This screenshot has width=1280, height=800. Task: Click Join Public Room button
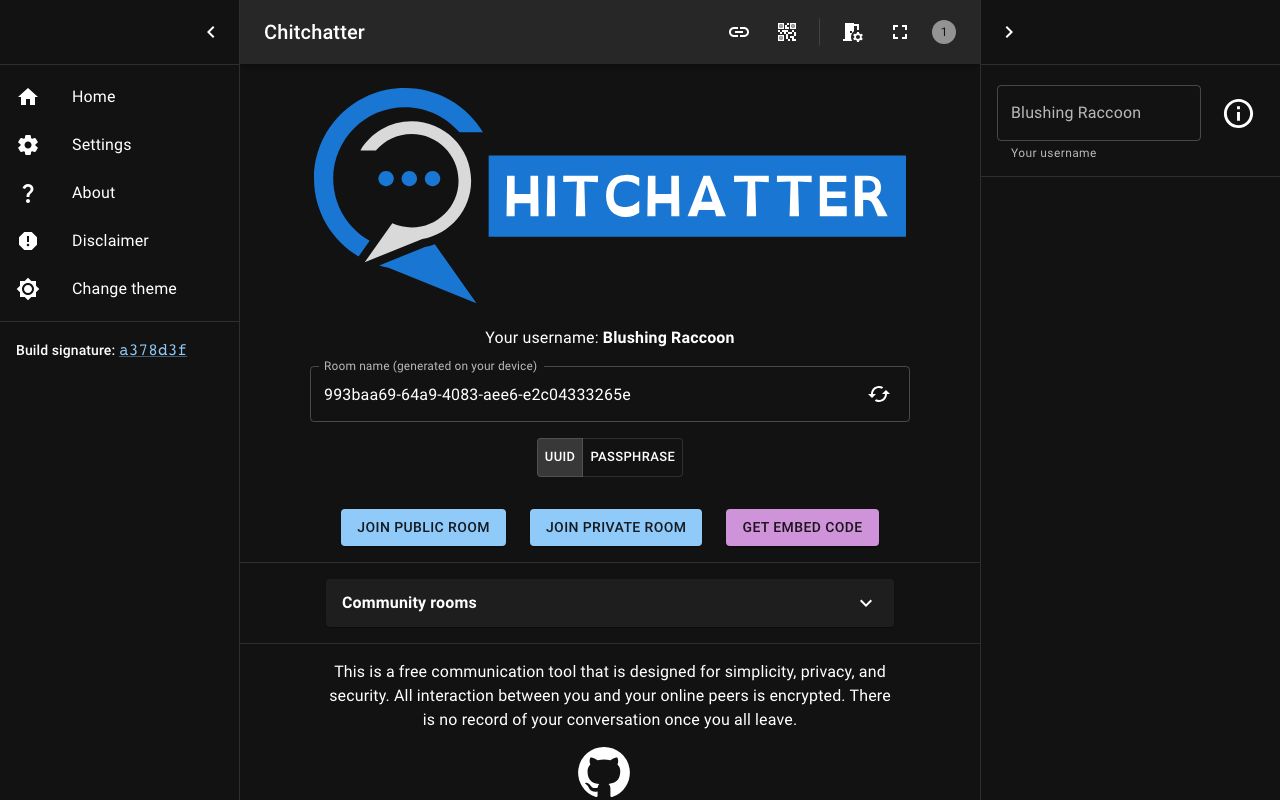[x=424, y=527]
